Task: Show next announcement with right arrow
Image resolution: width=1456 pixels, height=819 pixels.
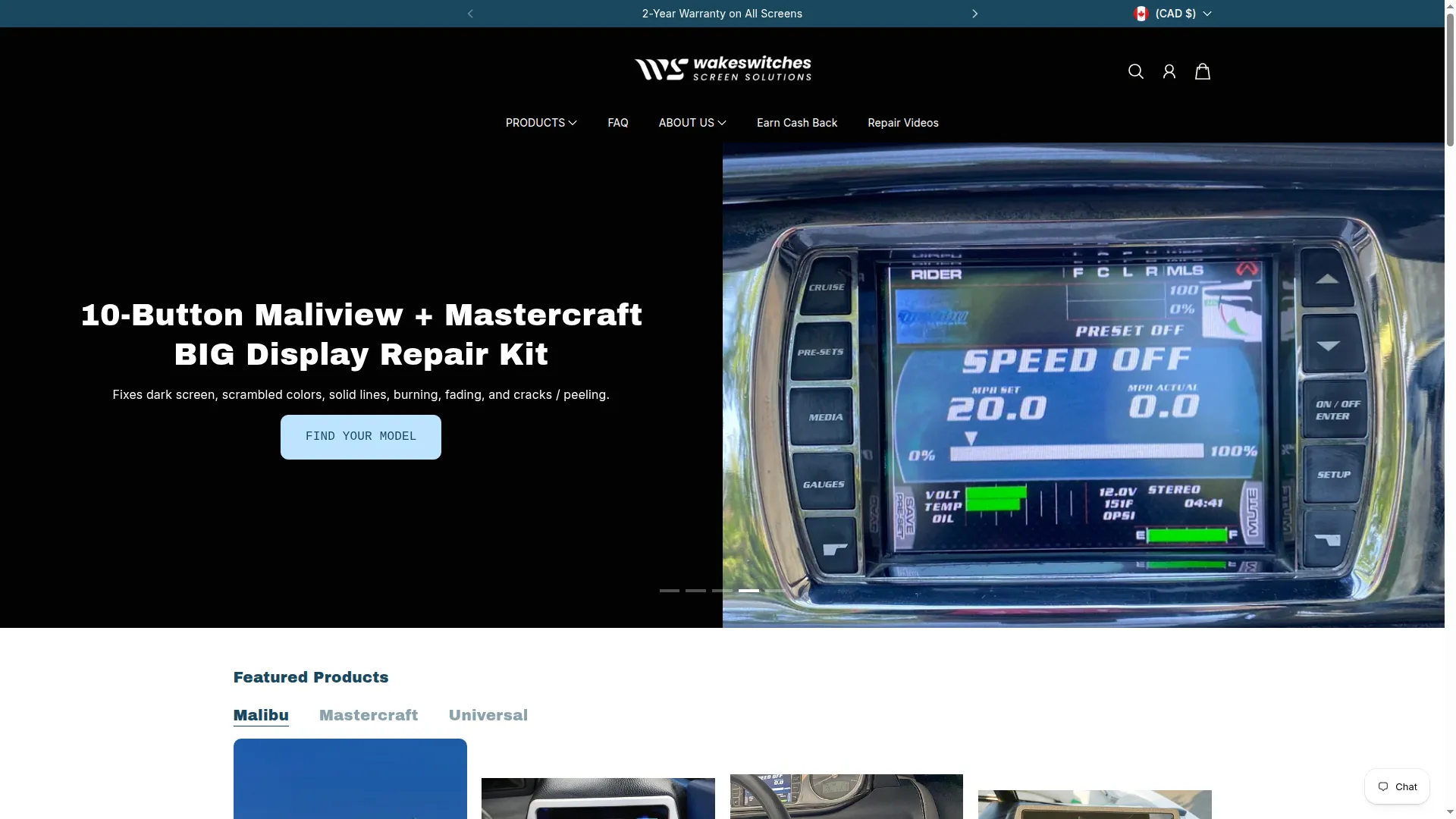Action: click(x=974, y=14)
